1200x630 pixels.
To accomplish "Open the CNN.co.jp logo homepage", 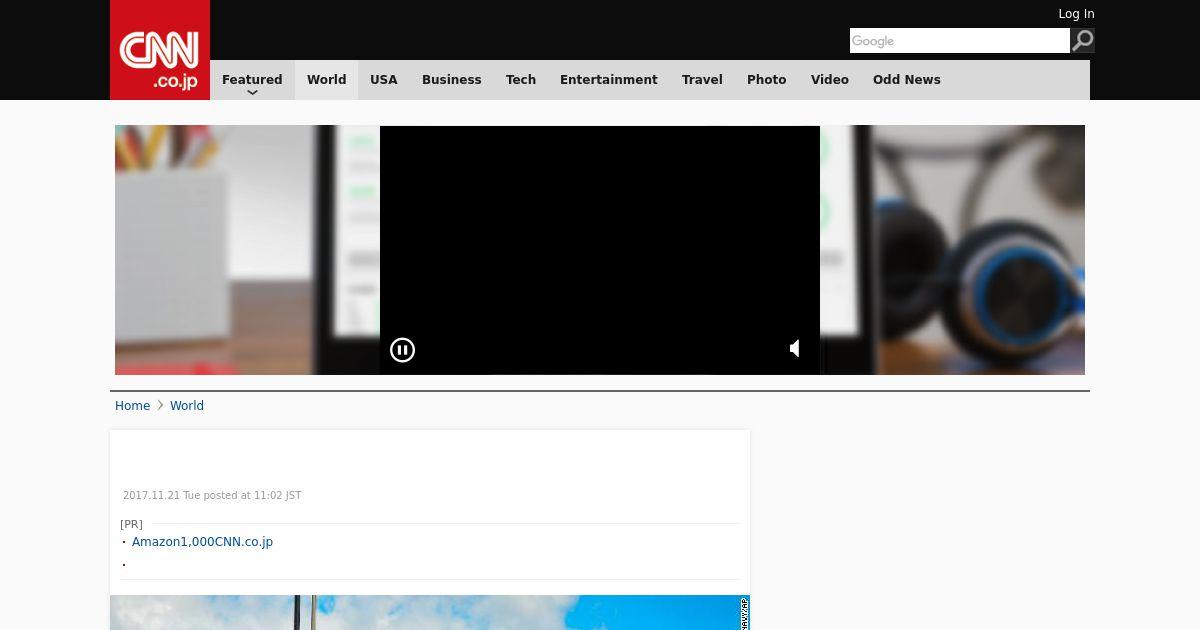I will point(160,50).
